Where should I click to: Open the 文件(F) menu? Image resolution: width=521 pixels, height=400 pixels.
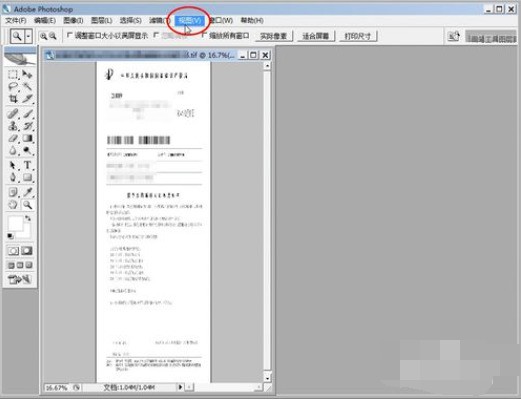click(16, 21)
